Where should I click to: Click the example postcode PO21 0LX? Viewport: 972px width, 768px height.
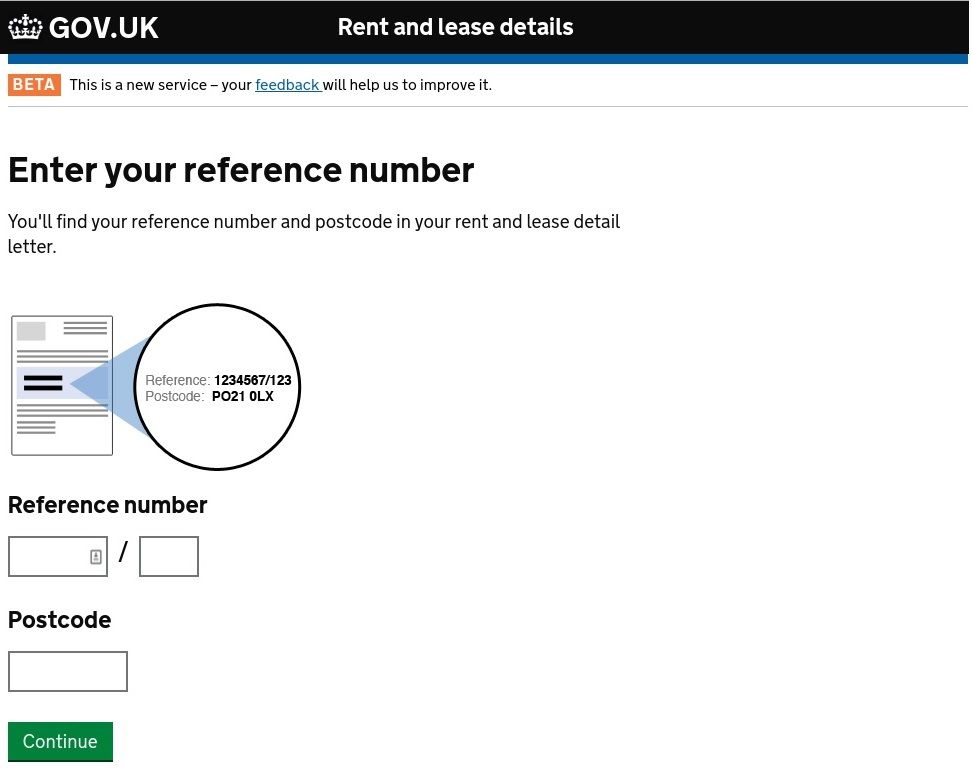coord(243,396)
